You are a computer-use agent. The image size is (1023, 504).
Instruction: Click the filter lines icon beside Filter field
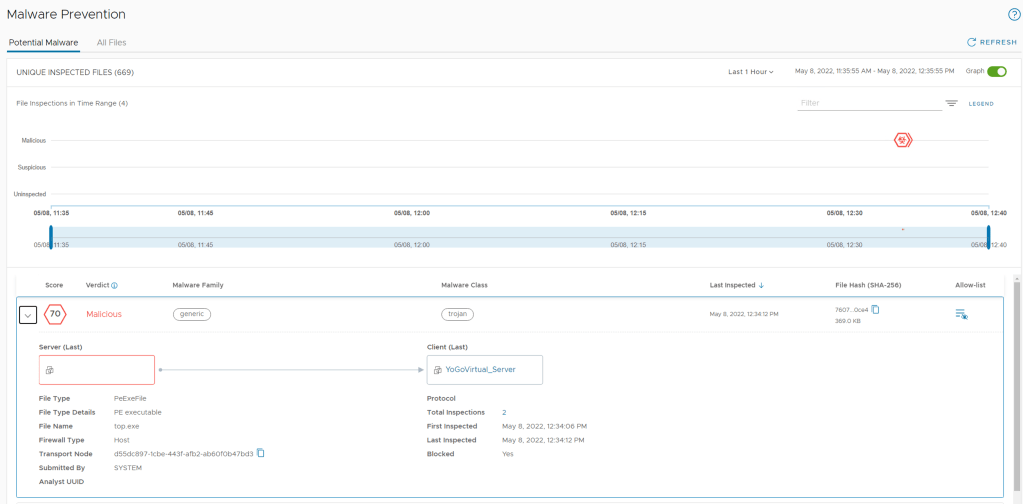[951, 104]
